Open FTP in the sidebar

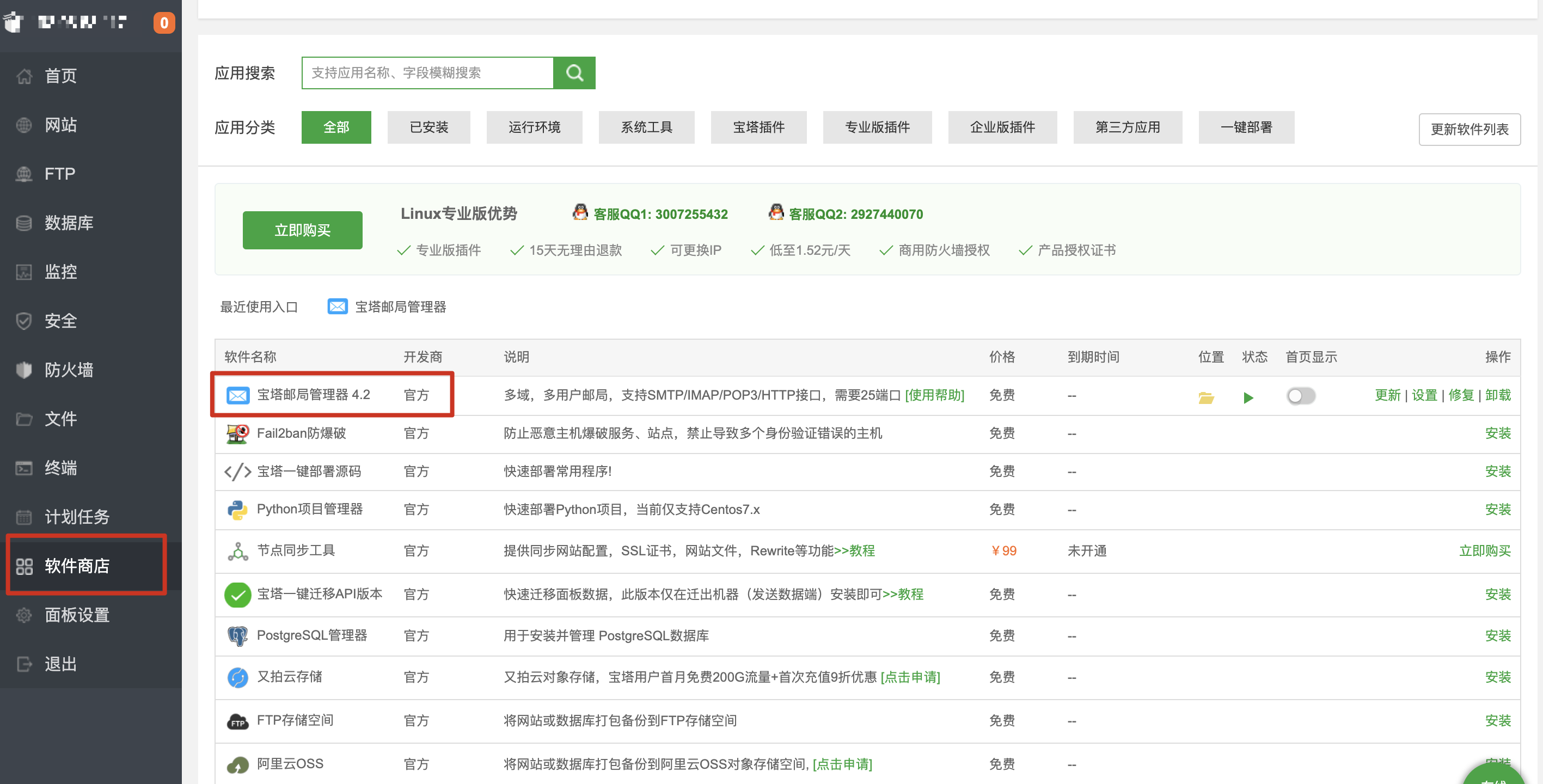pyautogui.click(x=91, y=174)
